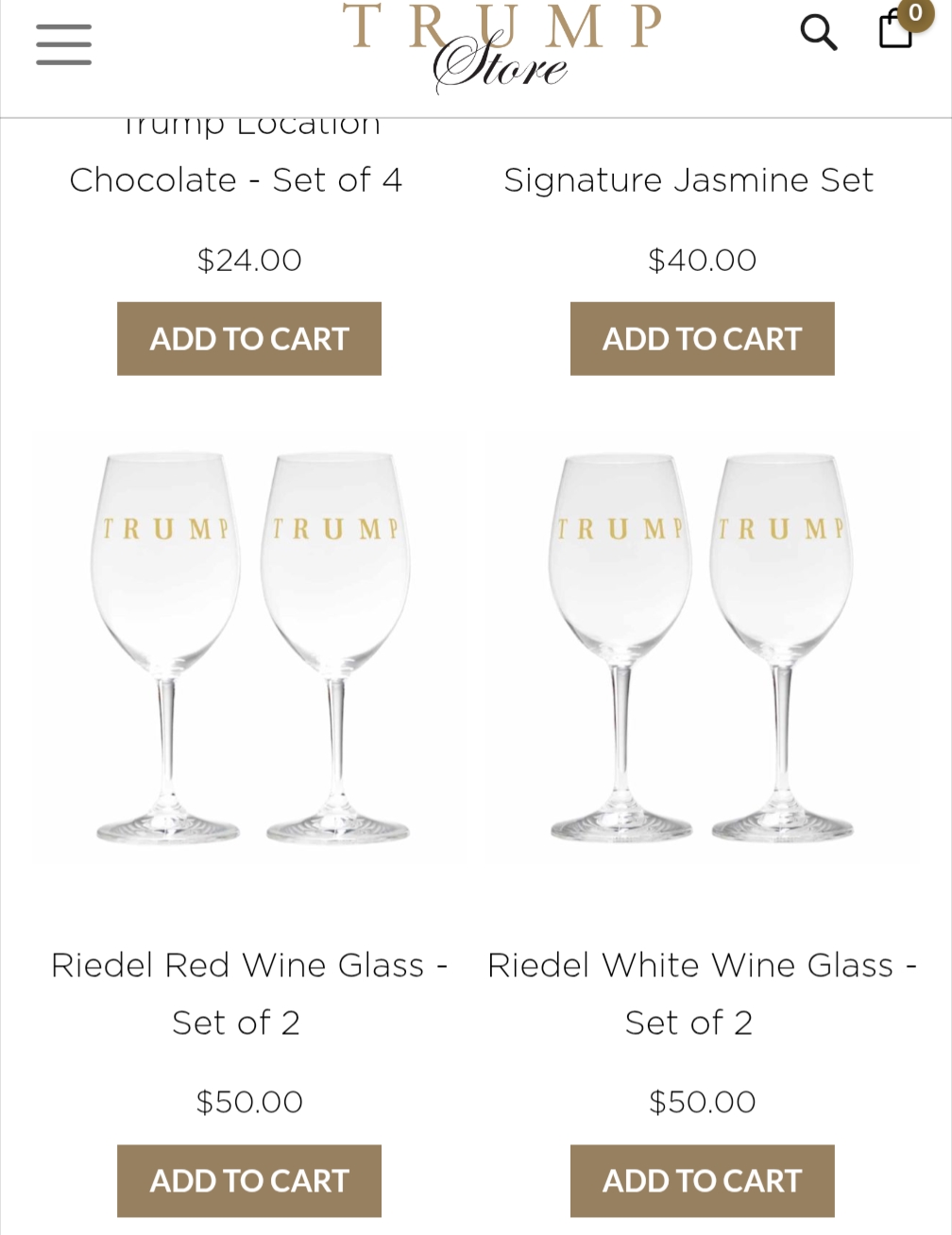The width and height of the screenshot is (952, 1235).
Task: Click the $50.00 white wine glass price
Action: [702, 1102]
